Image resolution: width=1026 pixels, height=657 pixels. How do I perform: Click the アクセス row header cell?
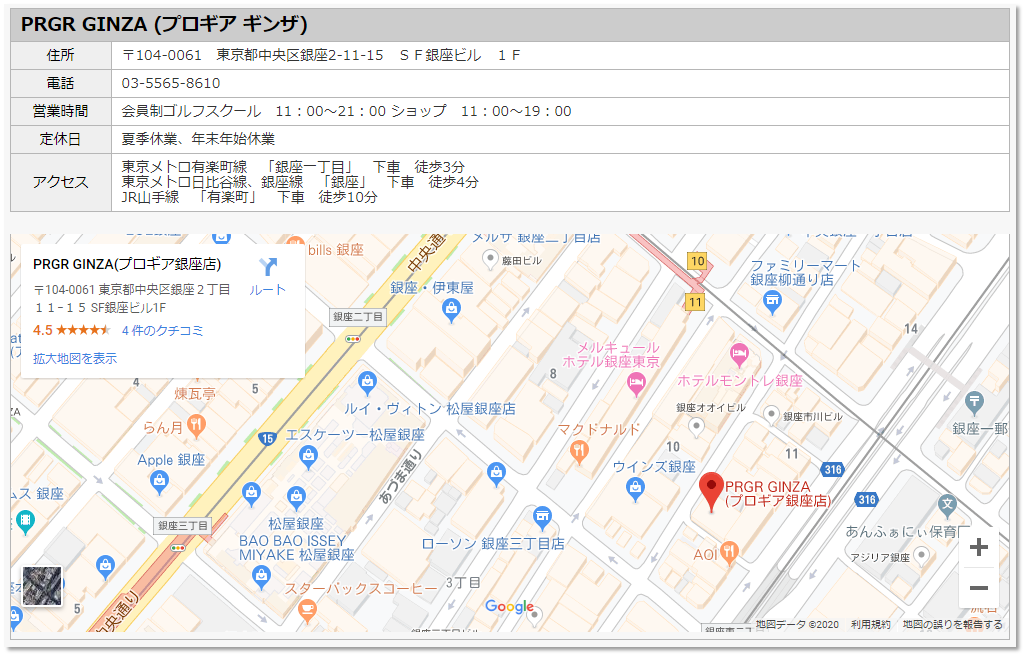61,183
